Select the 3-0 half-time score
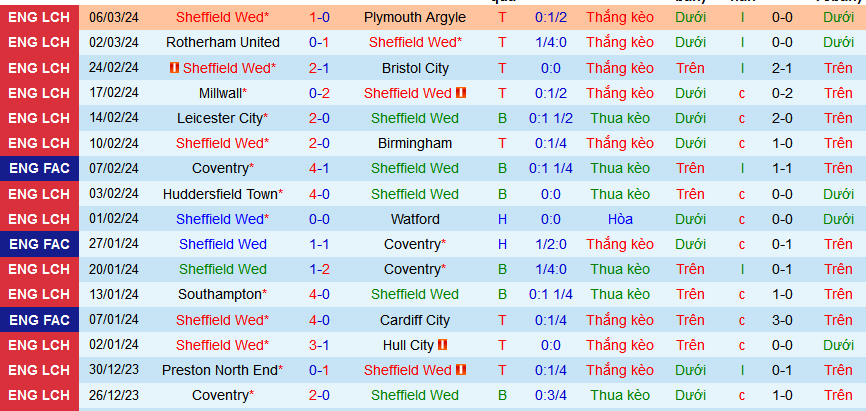 pyautogui.click(x=782, y=320)
